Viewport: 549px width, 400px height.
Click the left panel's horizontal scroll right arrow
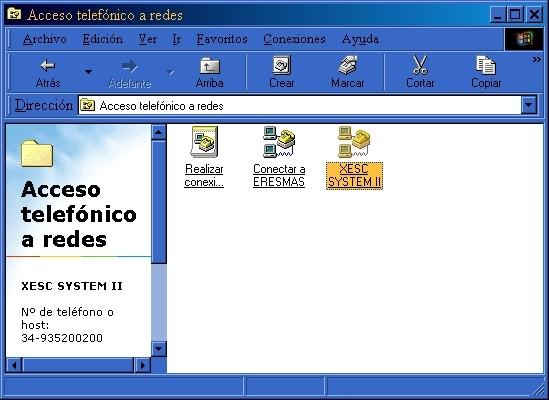143,365
